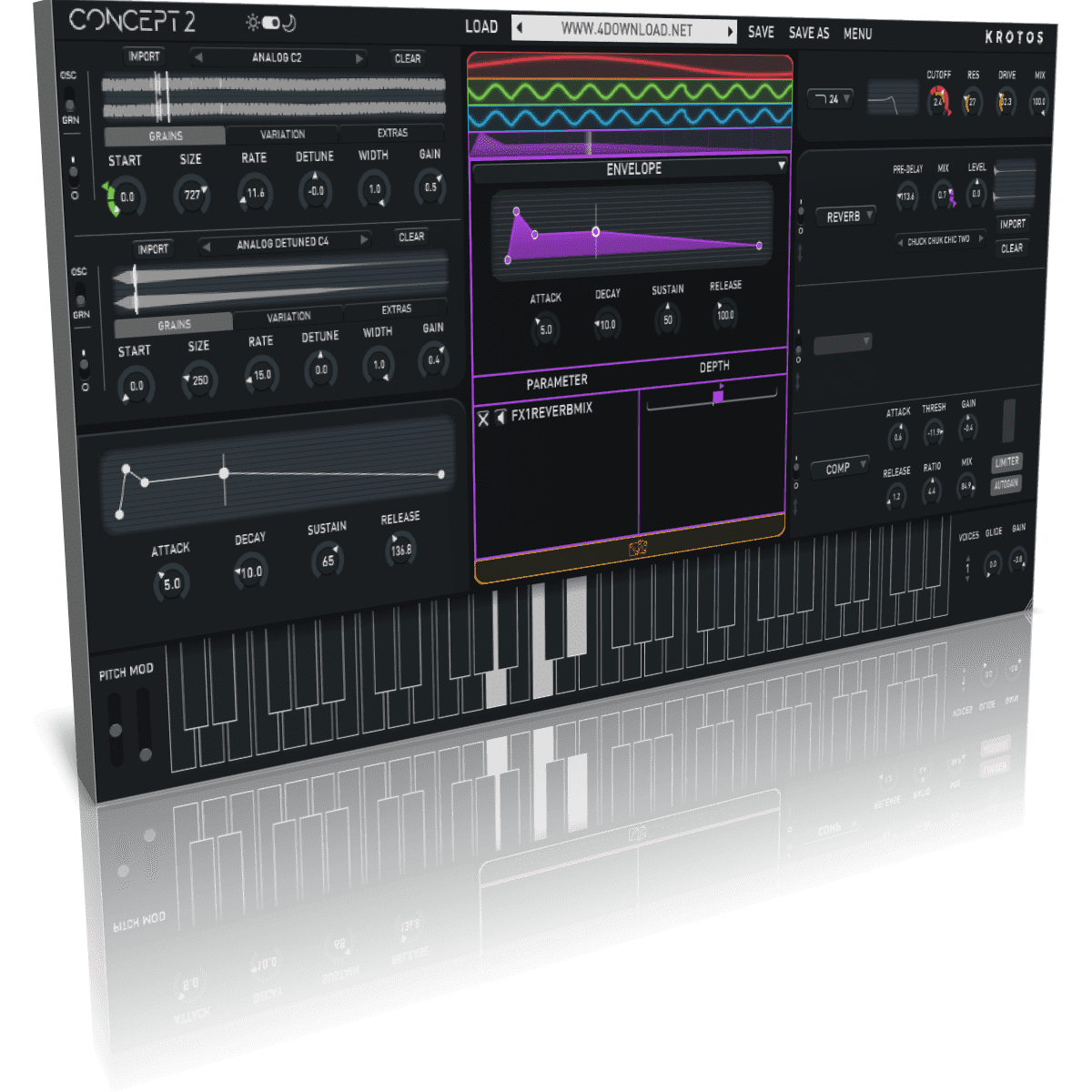Screen dimensions: 1092x1092
Task: Expand the ENVELOPE modulator type dropdown
Action: (631, 169)
